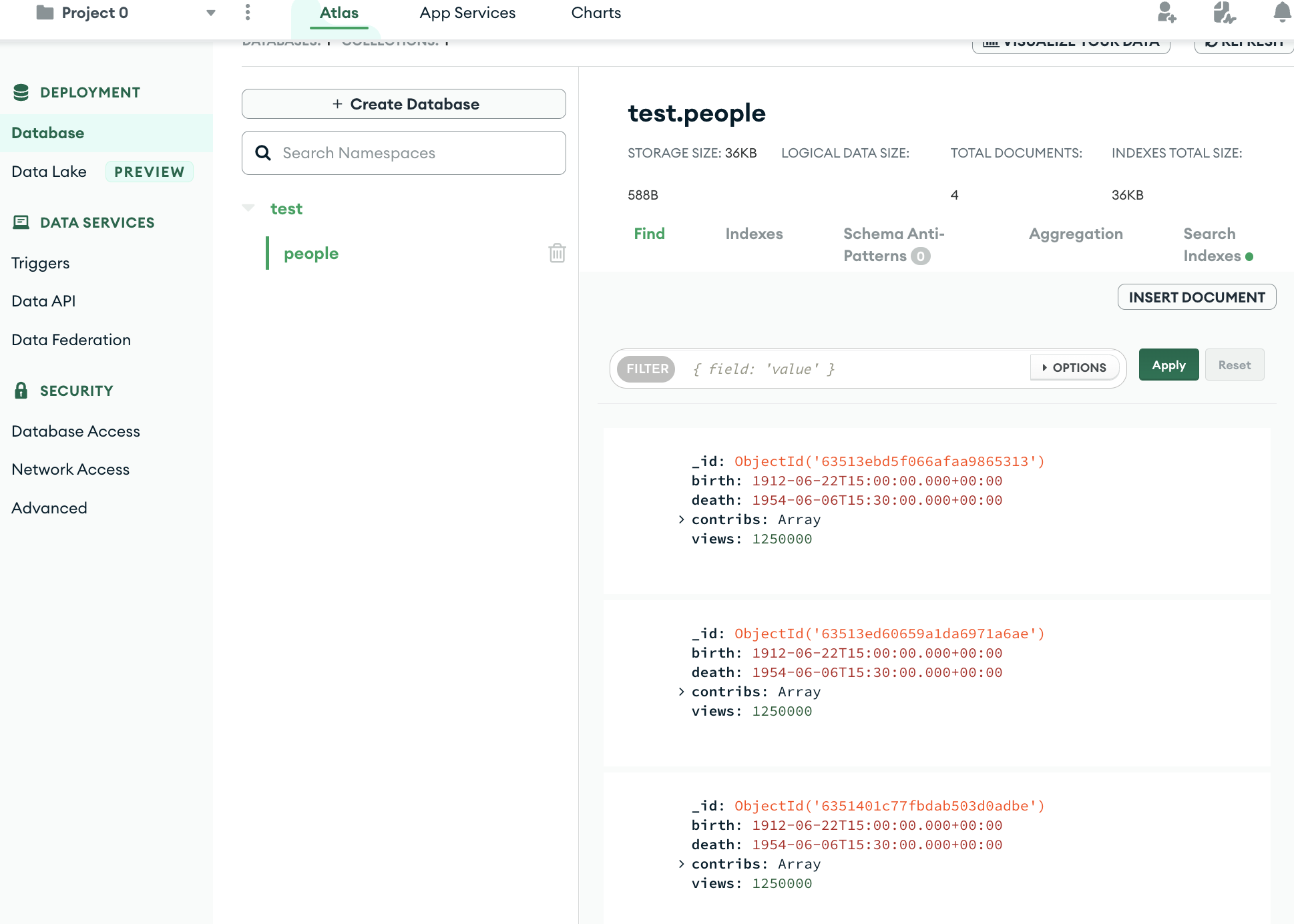Open the Project 0 dropdown arrow

(211, 13)
